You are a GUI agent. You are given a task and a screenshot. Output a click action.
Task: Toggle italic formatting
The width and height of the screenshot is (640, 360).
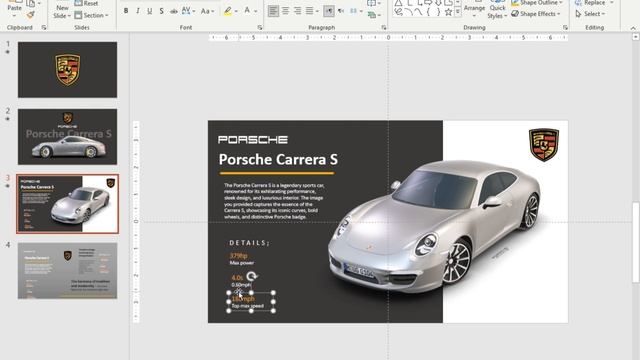click(x=138, y=11)
